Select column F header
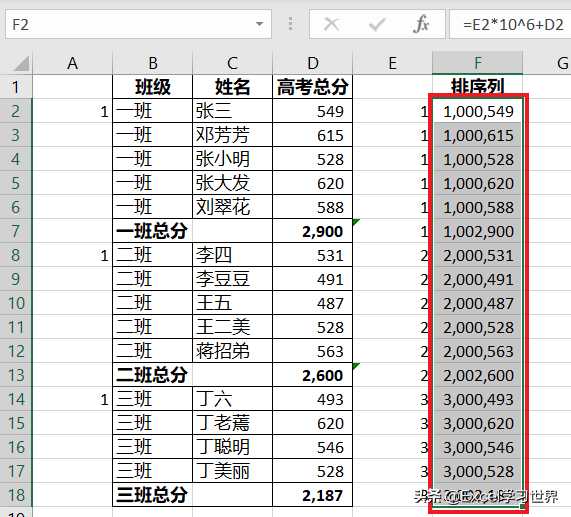Image resolution: width=571 pixels, height=517 pixels. [x=477, y=63]
